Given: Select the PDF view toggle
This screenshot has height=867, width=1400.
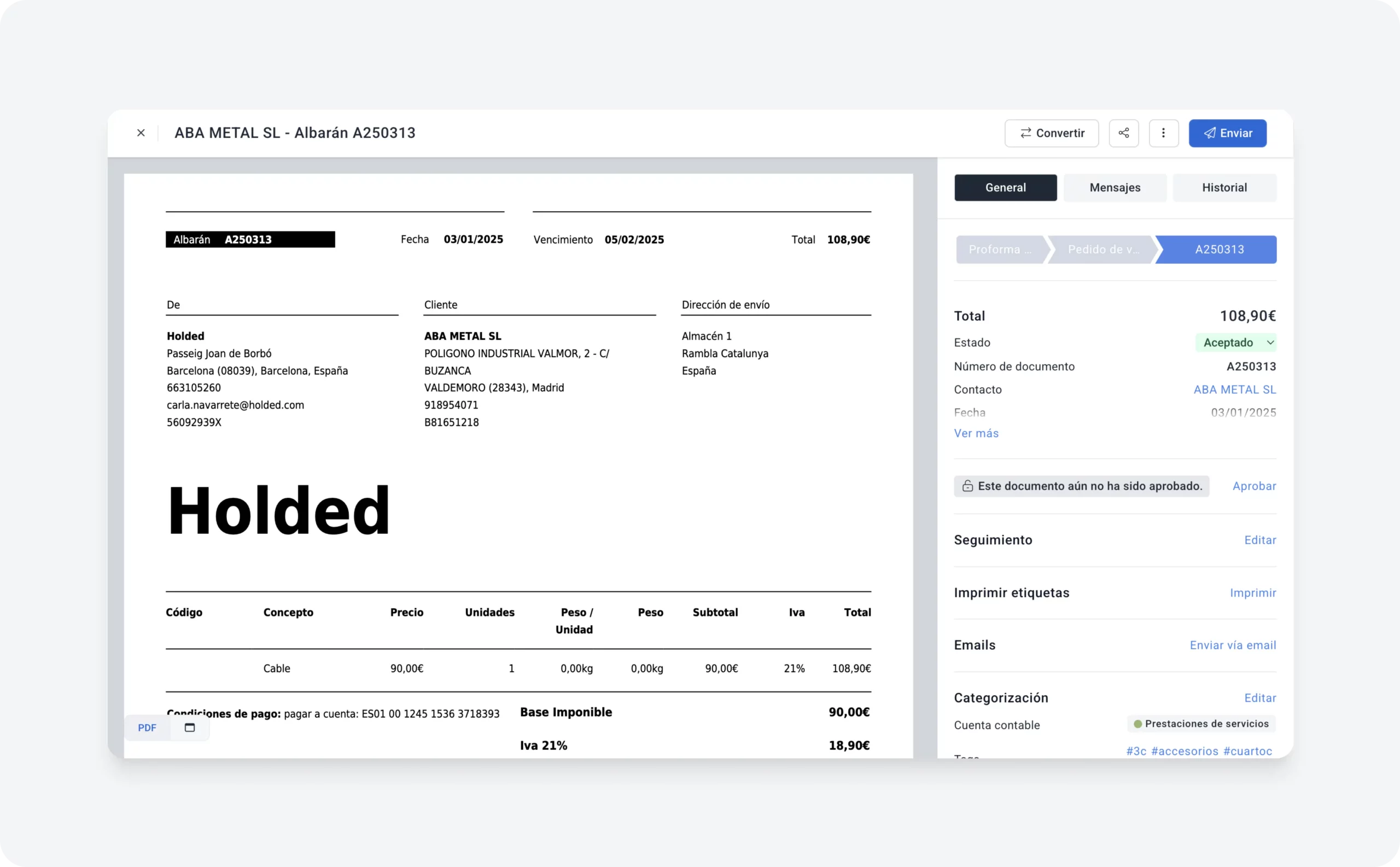Looking at the screenshot, I should [x=147, y=728].
